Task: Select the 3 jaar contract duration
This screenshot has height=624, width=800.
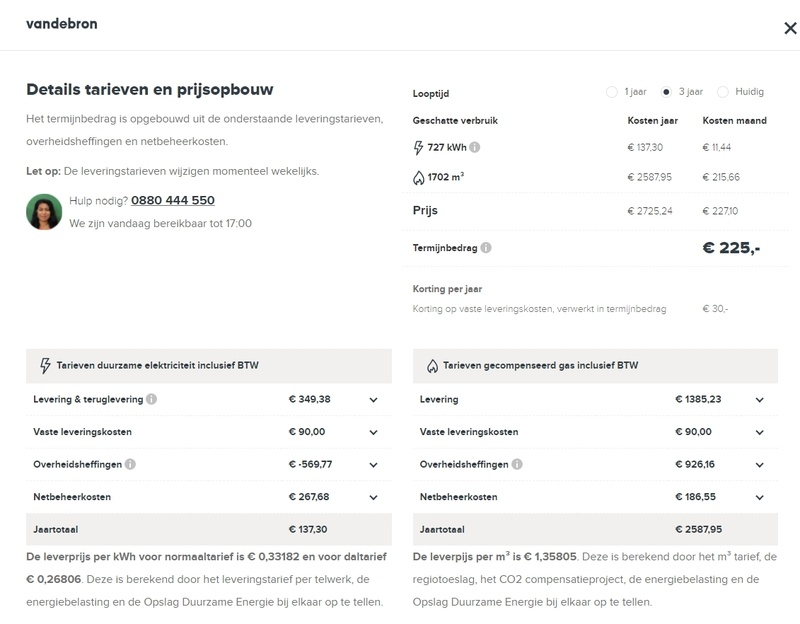Action: 667,92
